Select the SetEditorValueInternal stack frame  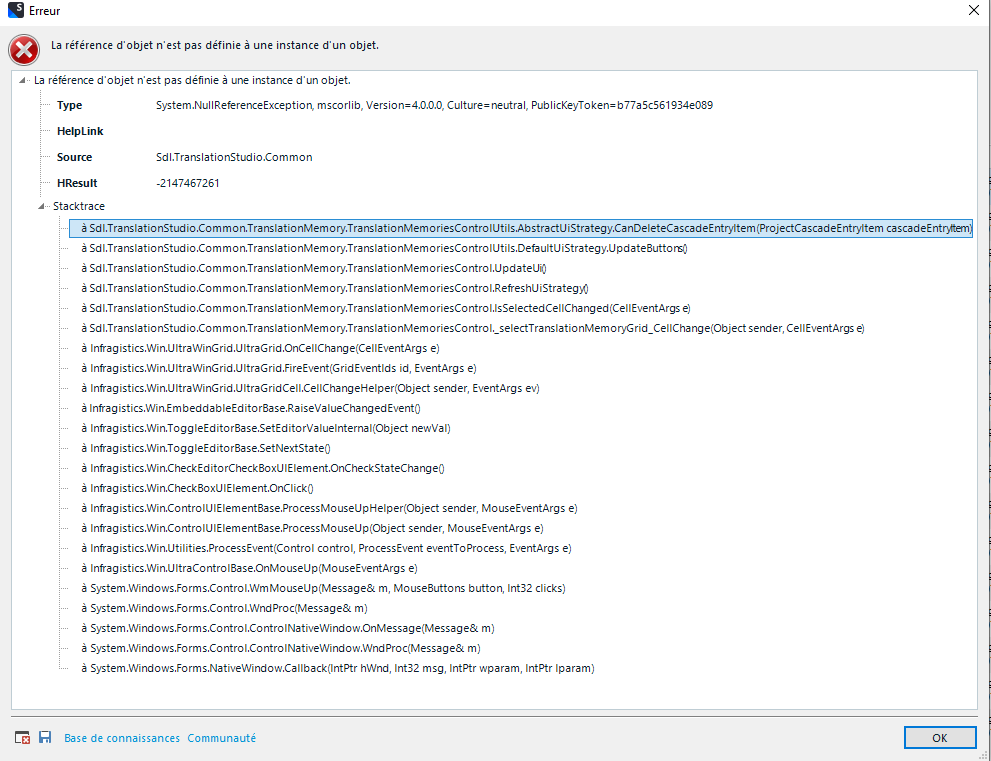tap(266, 429)
